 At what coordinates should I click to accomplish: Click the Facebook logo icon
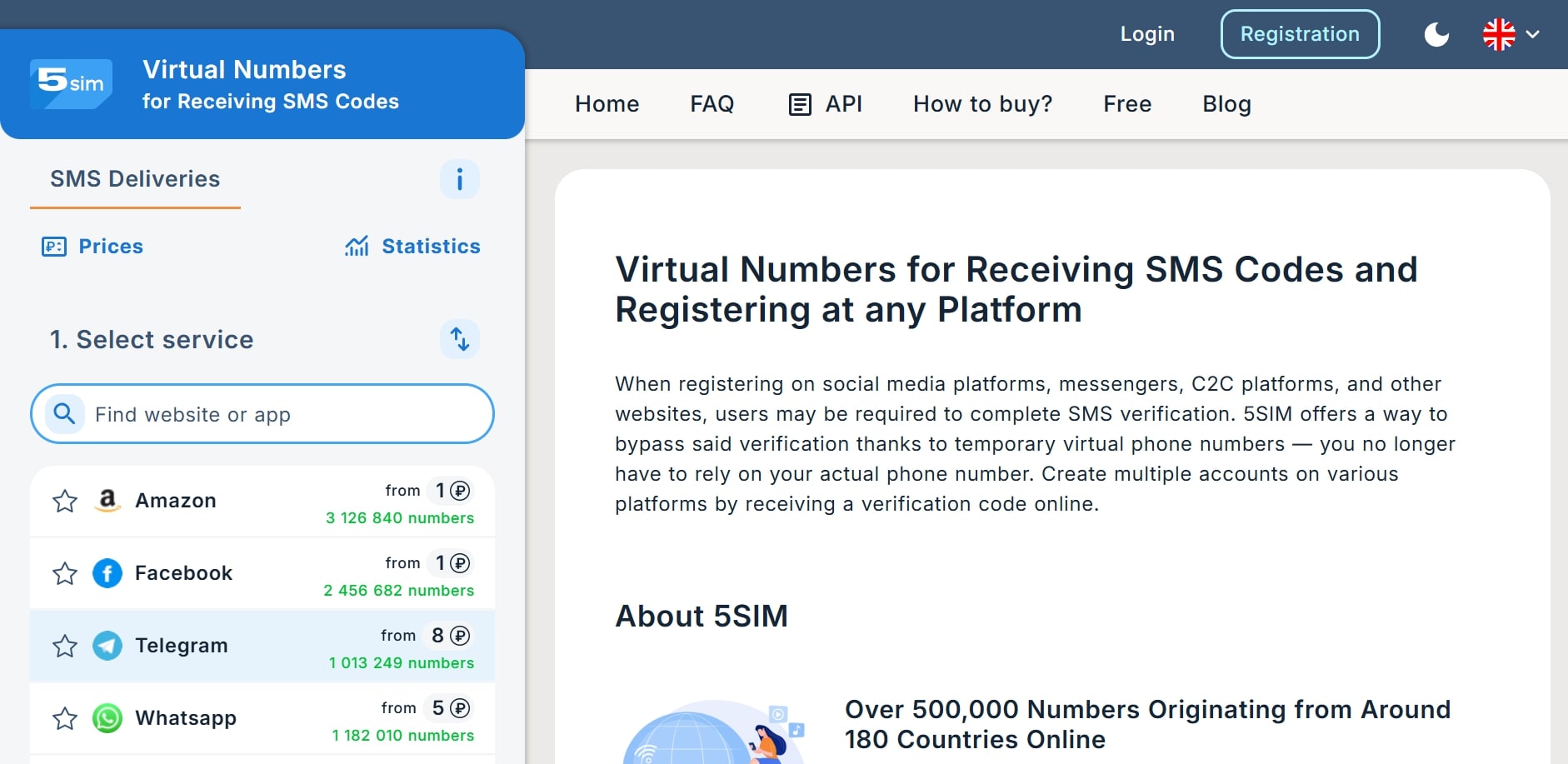[107, 573]
